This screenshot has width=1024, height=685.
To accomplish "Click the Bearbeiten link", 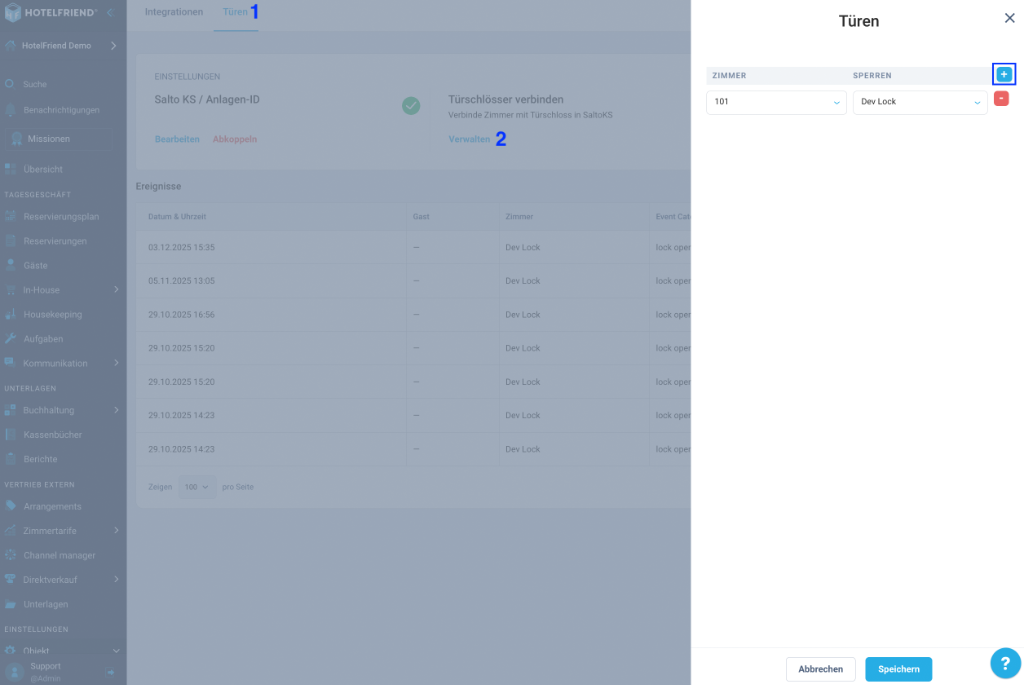I will tap(177, 139).
